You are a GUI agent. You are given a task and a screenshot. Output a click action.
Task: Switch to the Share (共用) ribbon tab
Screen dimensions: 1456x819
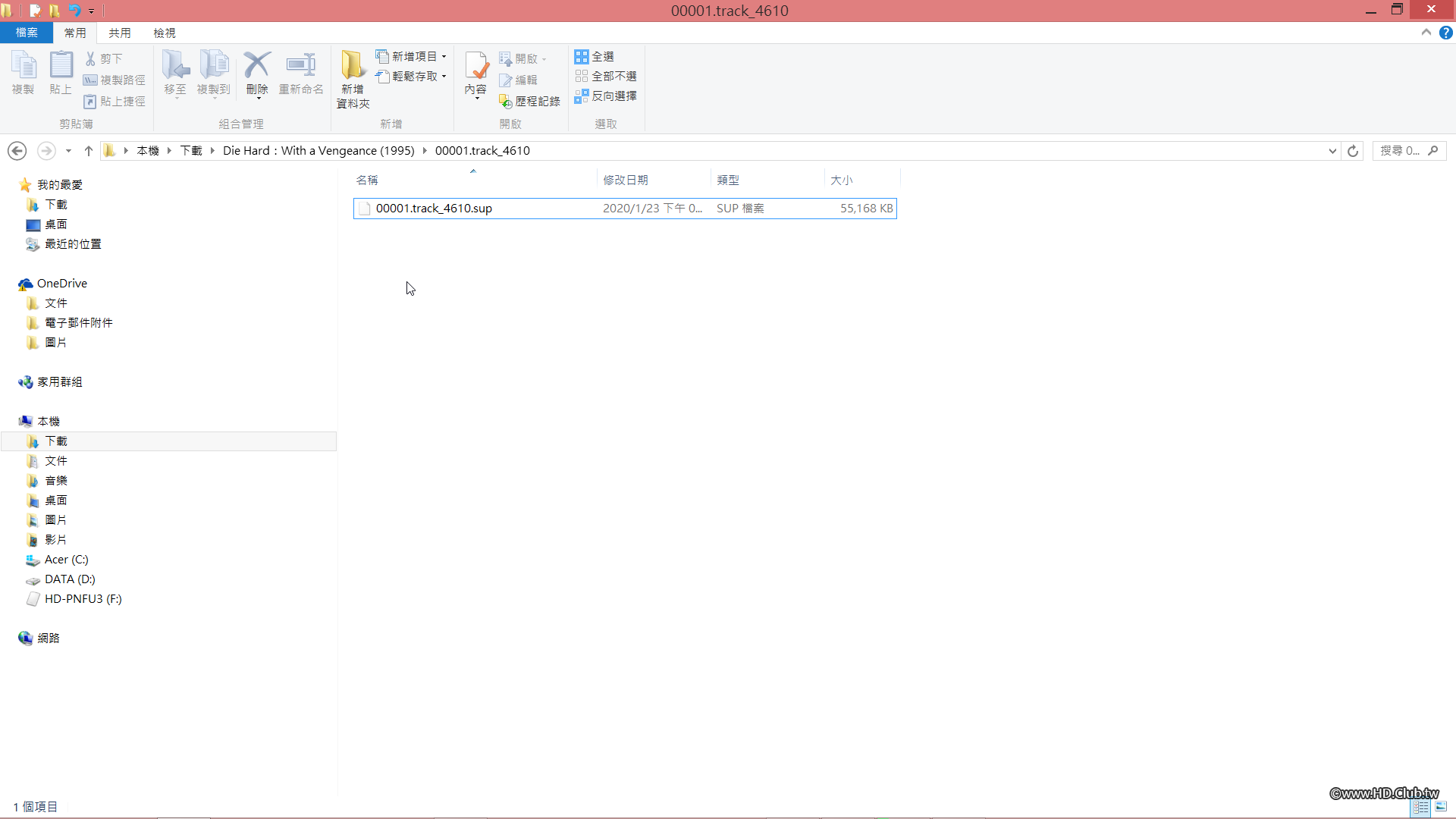pos(119,33)
